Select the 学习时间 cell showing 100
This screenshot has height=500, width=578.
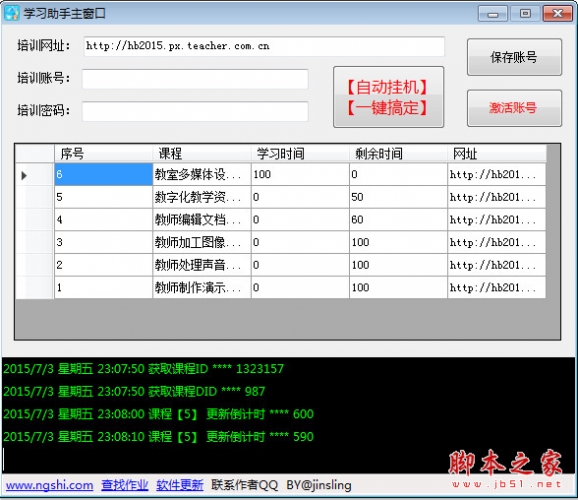pyautogui.click(x=300, y=174)
